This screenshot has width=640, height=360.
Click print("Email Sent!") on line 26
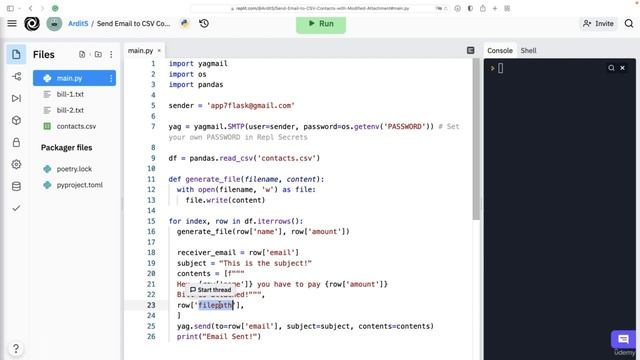click(219, 336)
